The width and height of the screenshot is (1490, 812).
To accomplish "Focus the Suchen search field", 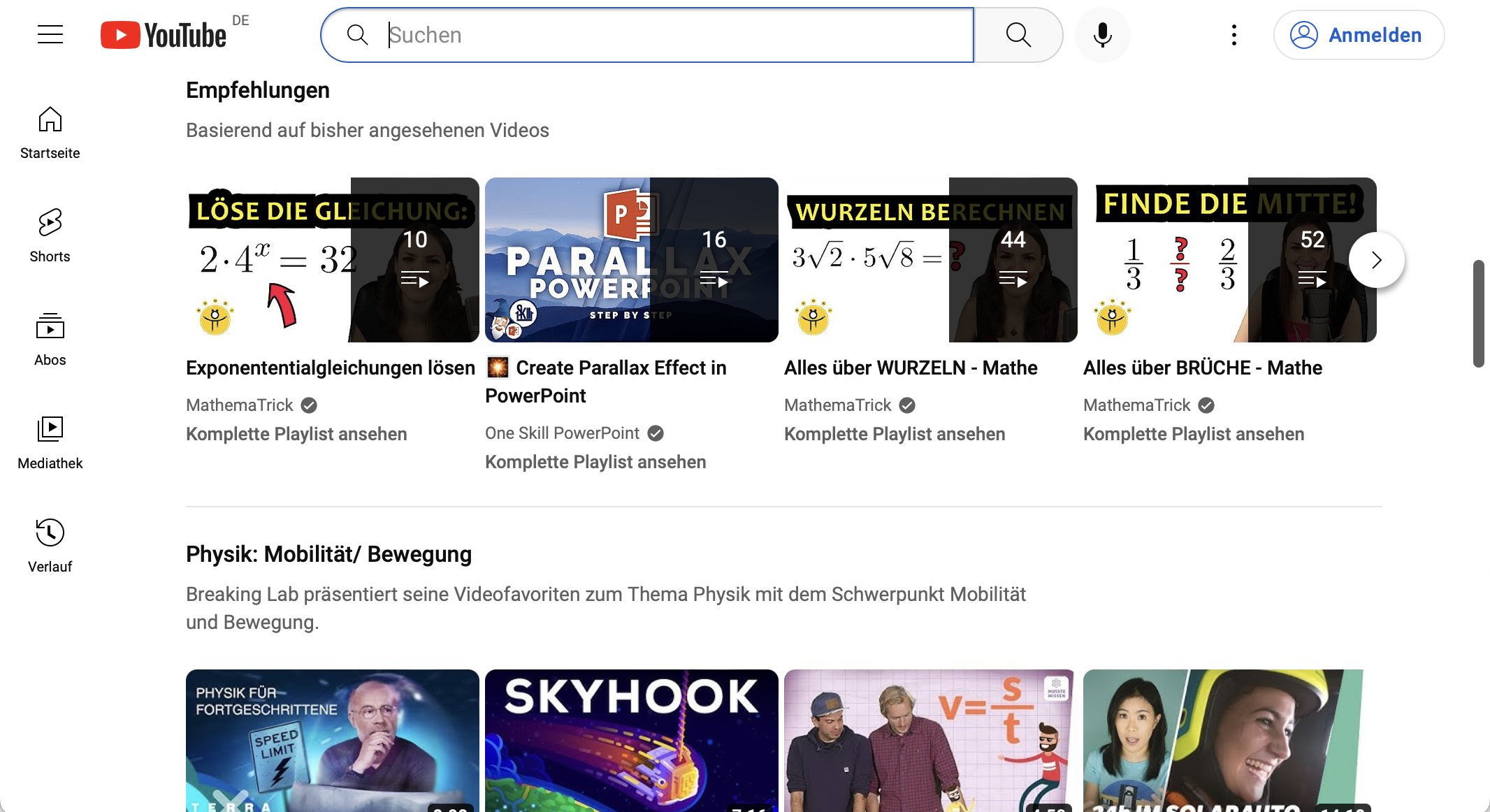I will [648, 35].
